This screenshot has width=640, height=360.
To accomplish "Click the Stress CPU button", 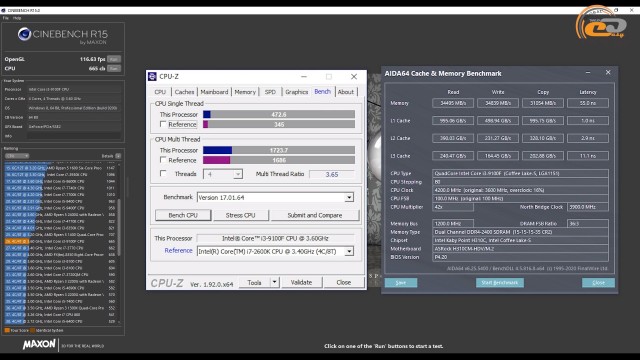I will (x=240, y=215).
